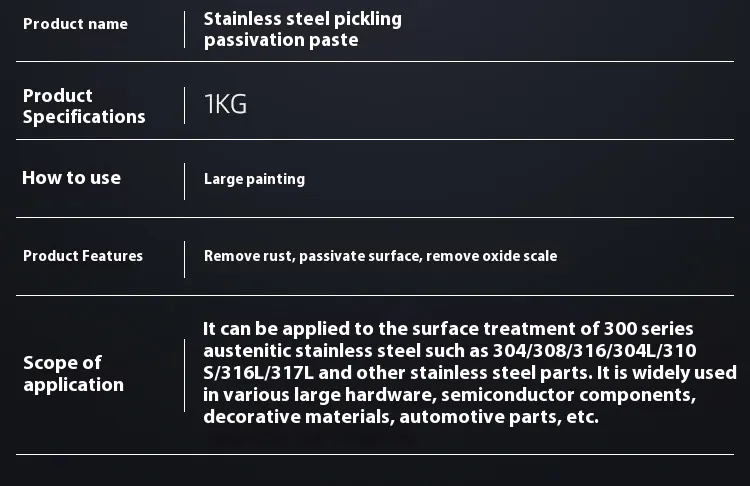The height and width of the screenshot is (486, 750).
Task: Click the horizontal divider below Product Features row
Action: [x=375, y=295]
